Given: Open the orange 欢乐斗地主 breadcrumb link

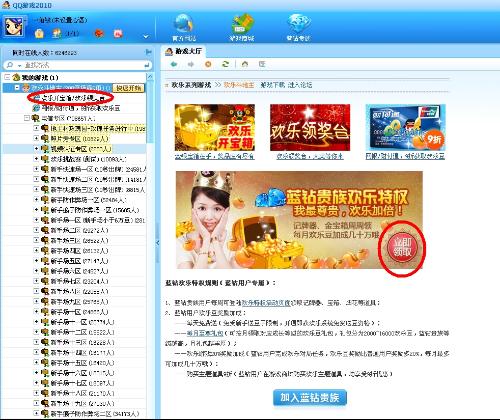Looking at the screenshot, I should [x=239, y=85].
